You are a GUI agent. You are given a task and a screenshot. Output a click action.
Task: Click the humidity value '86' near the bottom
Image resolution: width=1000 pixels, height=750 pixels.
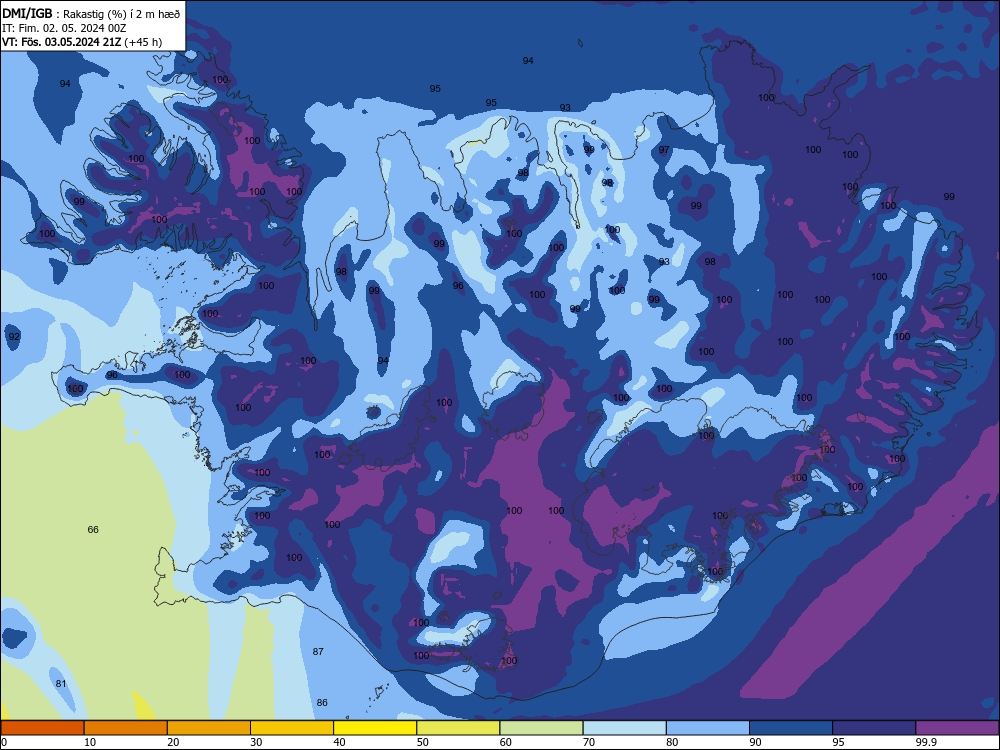[x=322, y=702]
